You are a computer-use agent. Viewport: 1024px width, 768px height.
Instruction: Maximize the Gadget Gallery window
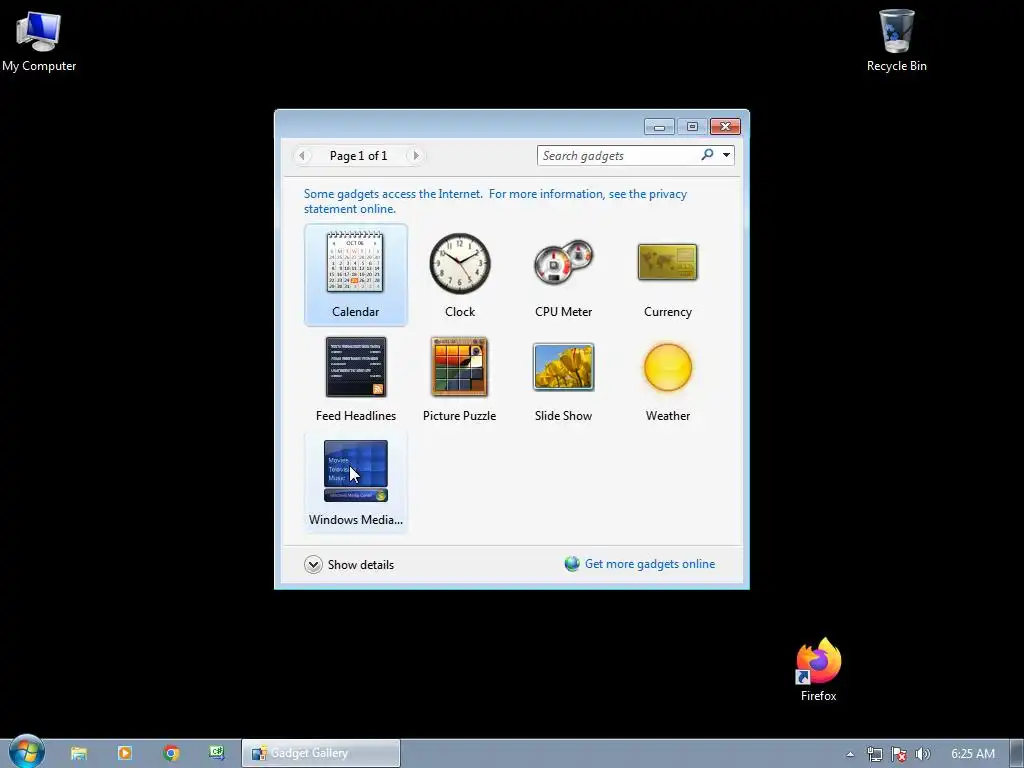pyautogui.click(x=692, y=127)
